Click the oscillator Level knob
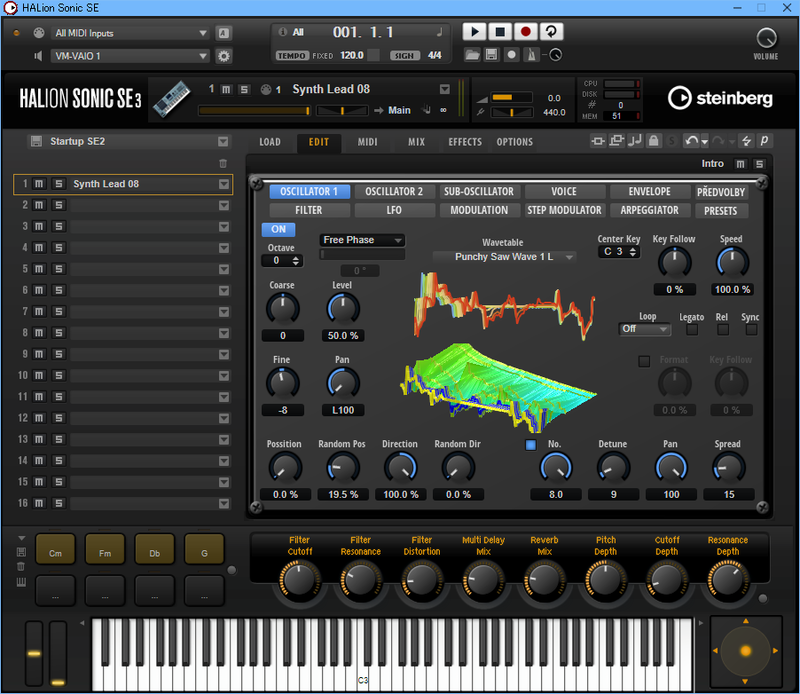Screen dimensions: 800x694 coord(342,309)
